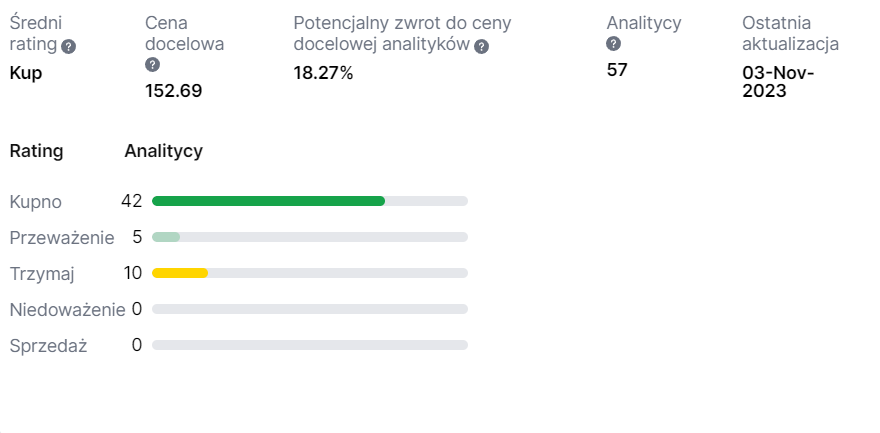Click the Rating column header
This screenshot has height=433, width=880.
click(36, 151)
